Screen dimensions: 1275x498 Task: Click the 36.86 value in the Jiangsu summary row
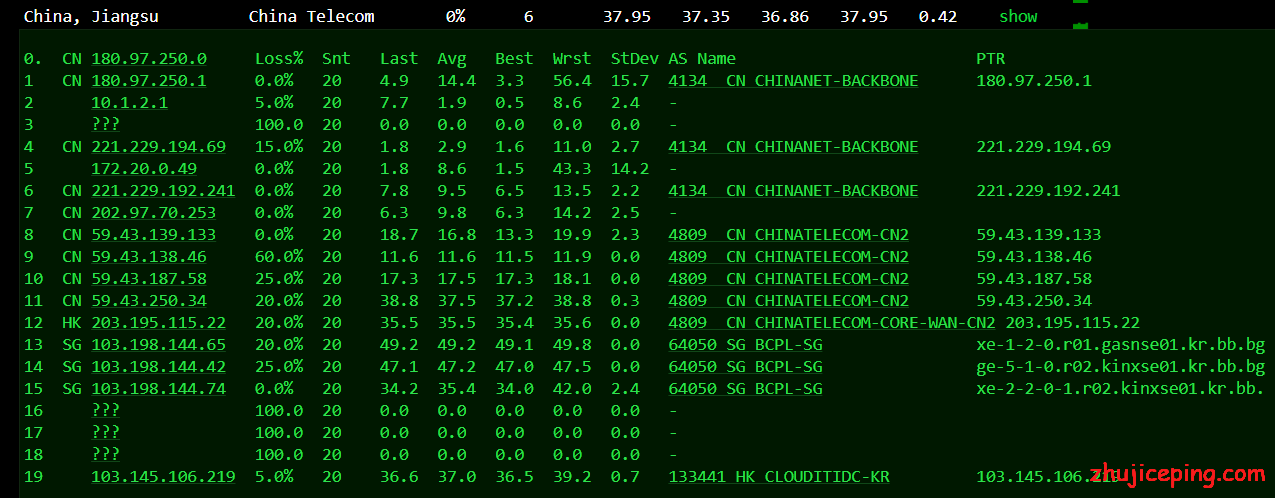(x=785, y=16)
